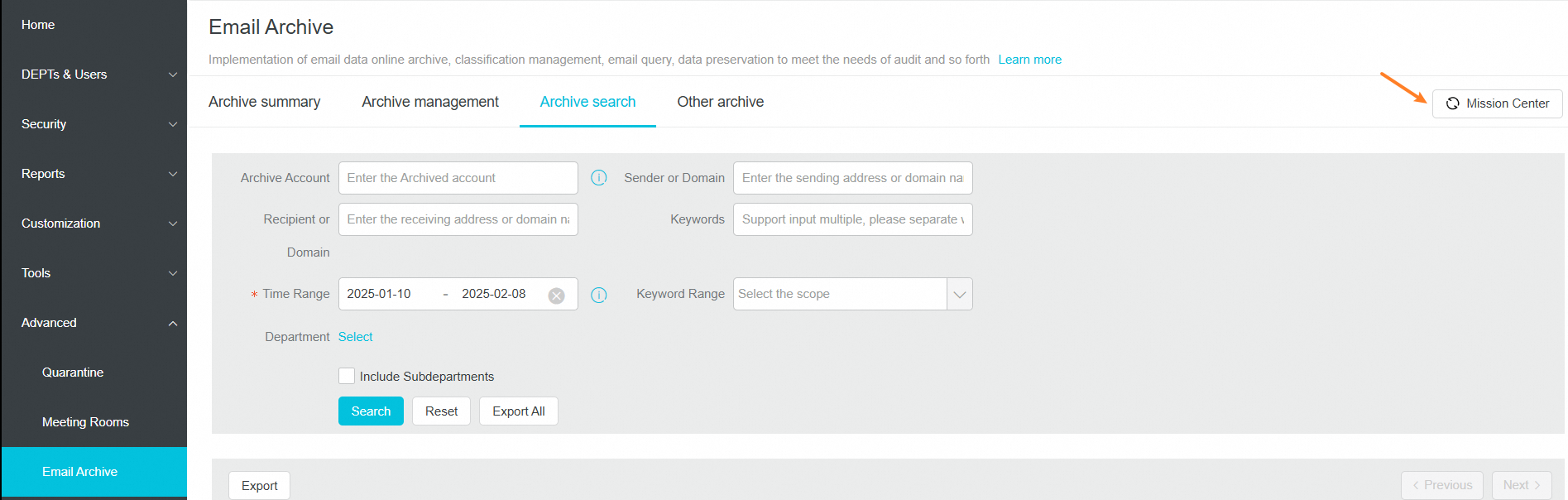Go to Other archive tab
This screenshot has width=1568, height=500.
720,102
